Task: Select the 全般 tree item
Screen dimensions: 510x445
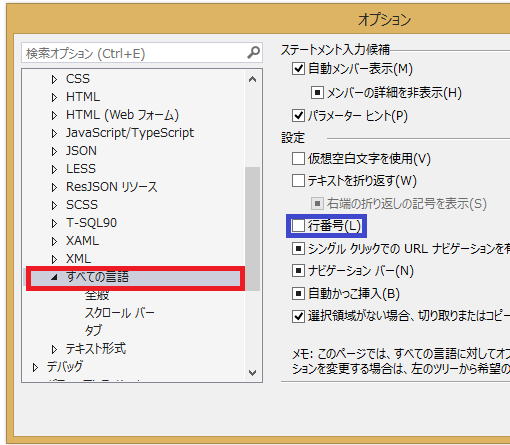Action: point(97,295)
